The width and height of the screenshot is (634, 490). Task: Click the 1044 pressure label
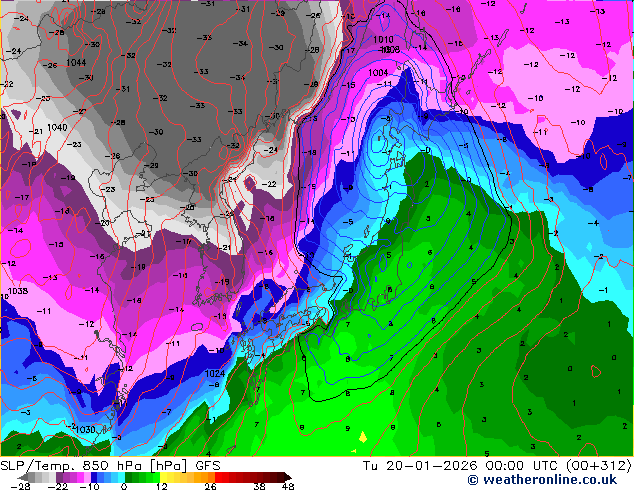(x=76, y=62)
